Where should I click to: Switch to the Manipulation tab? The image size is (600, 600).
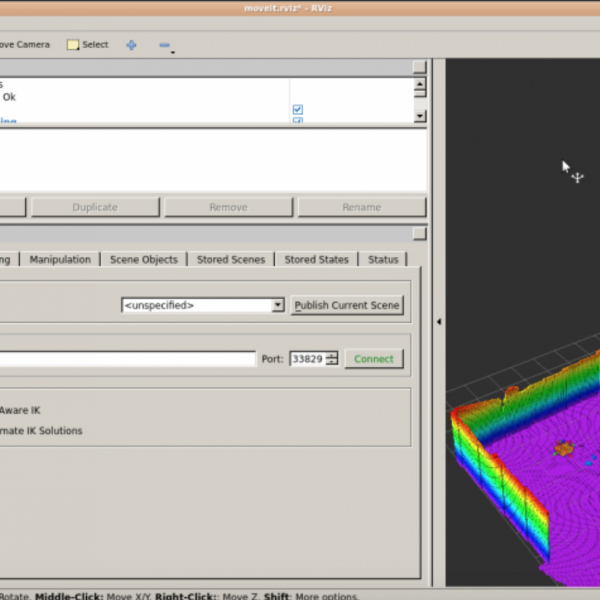coord(60,259)
